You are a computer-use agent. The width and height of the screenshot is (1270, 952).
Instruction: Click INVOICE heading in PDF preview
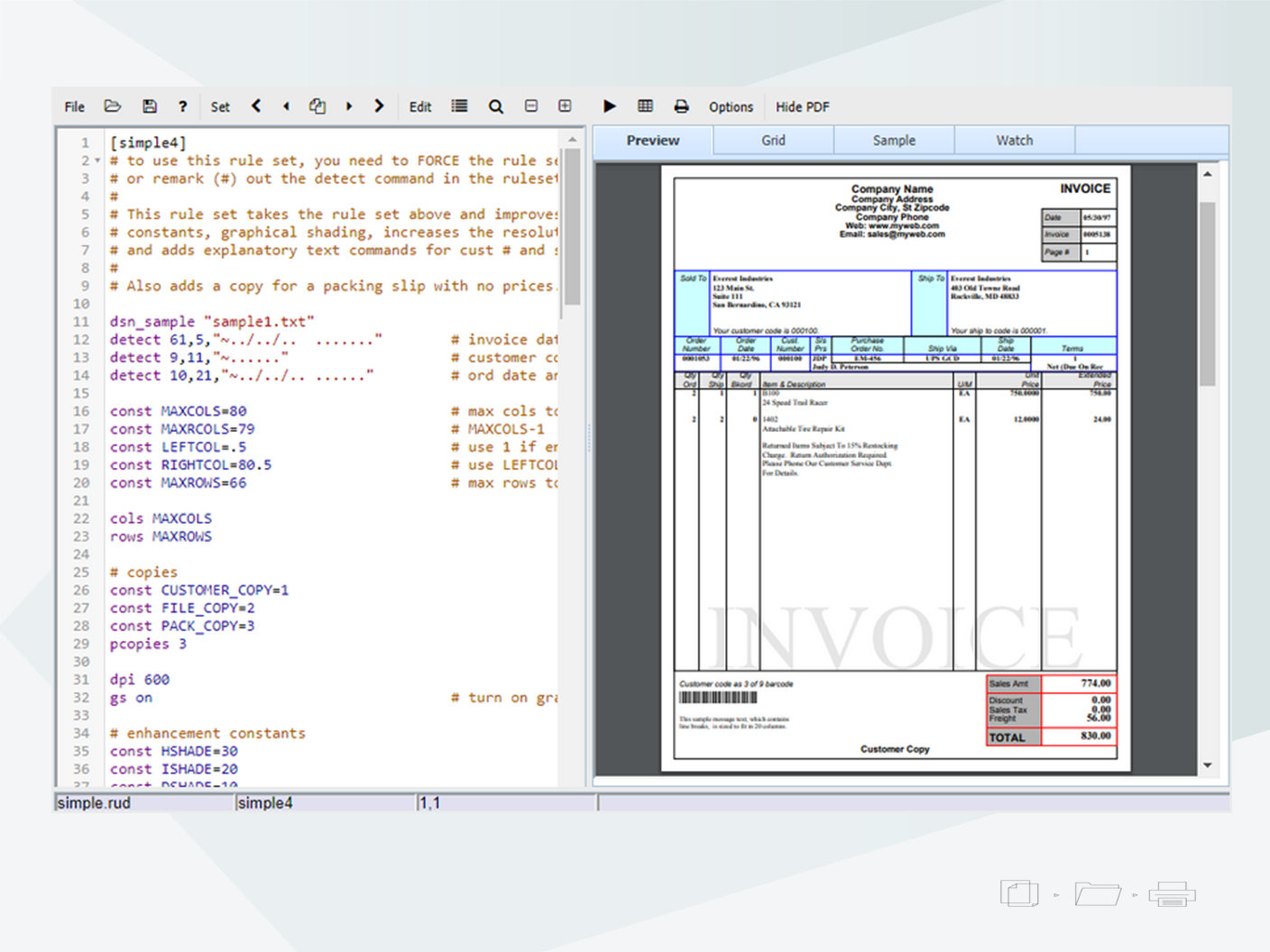click(1085, 188)
